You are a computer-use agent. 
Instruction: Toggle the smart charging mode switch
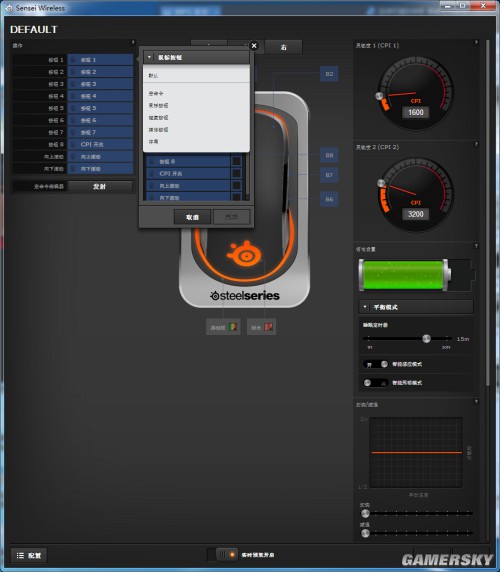(376, 364)
